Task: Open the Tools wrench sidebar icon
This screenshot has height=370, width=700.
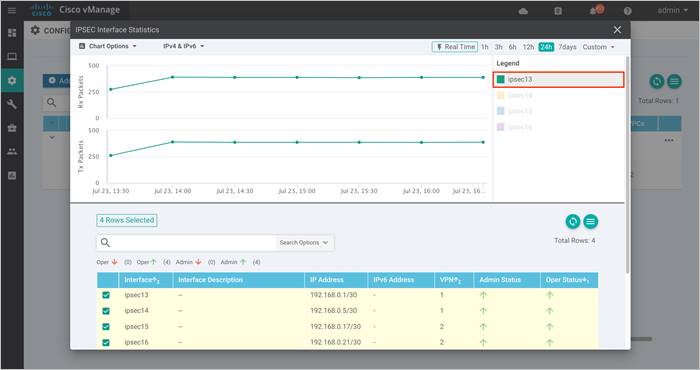Action: point(12,104)
